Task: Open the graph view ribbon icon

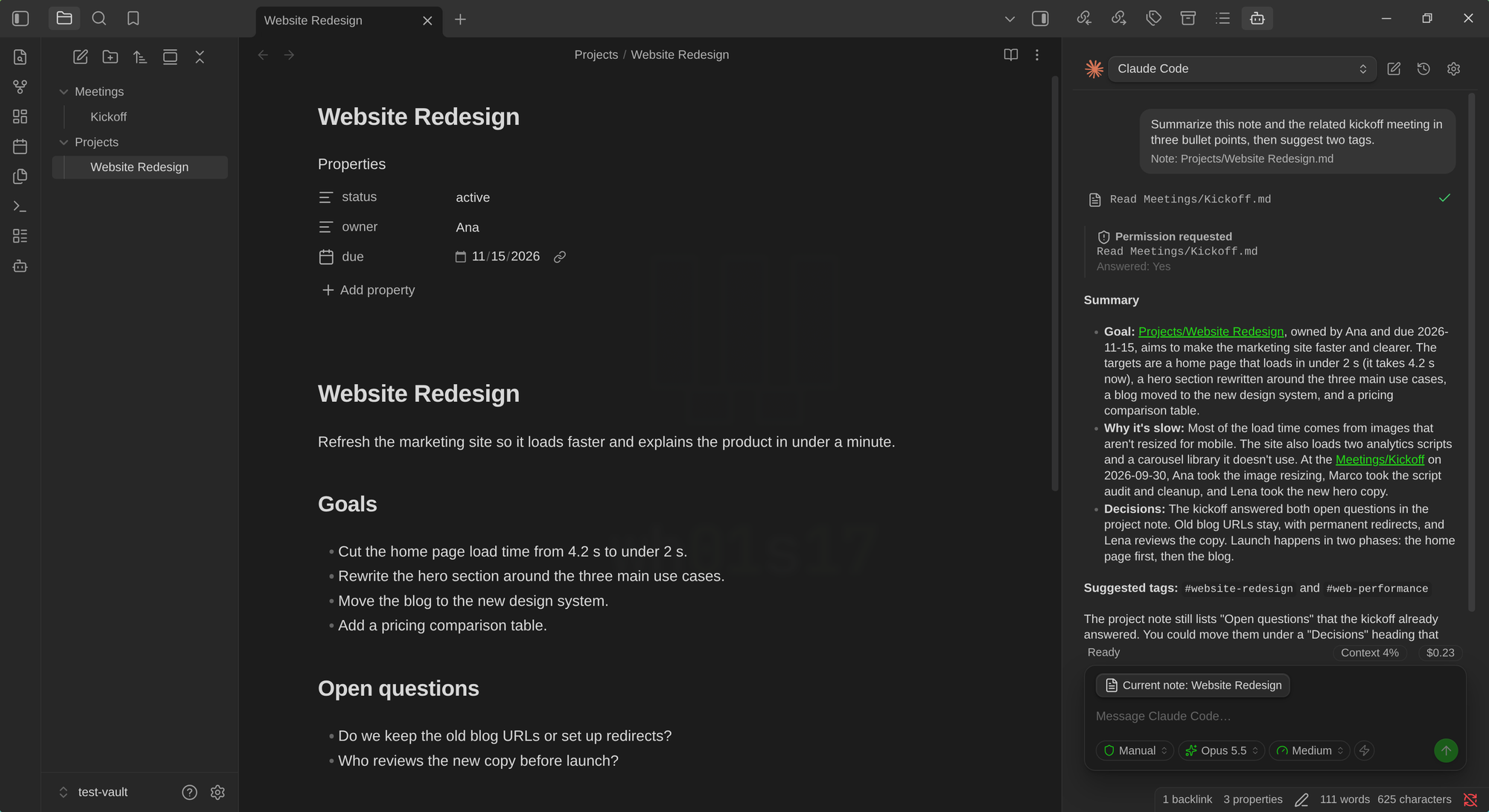Action: pos(20,87)
